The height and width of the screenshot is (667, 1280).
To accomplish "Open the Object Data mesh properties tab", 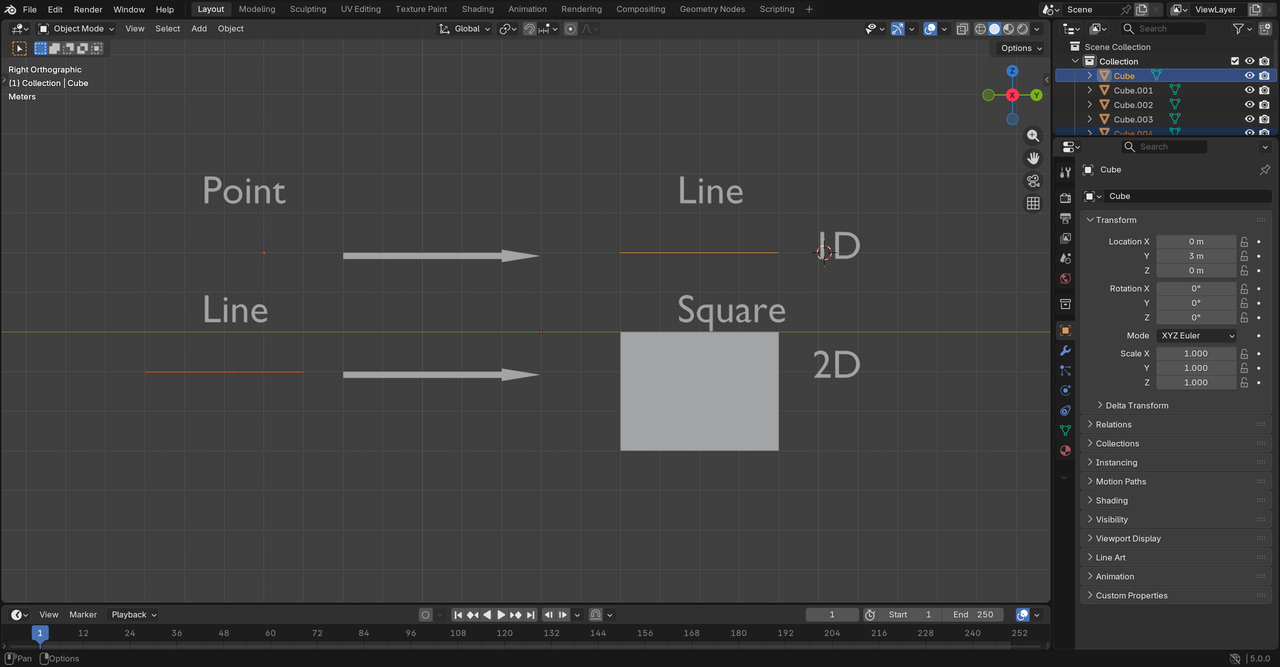I will [1065, 430].
